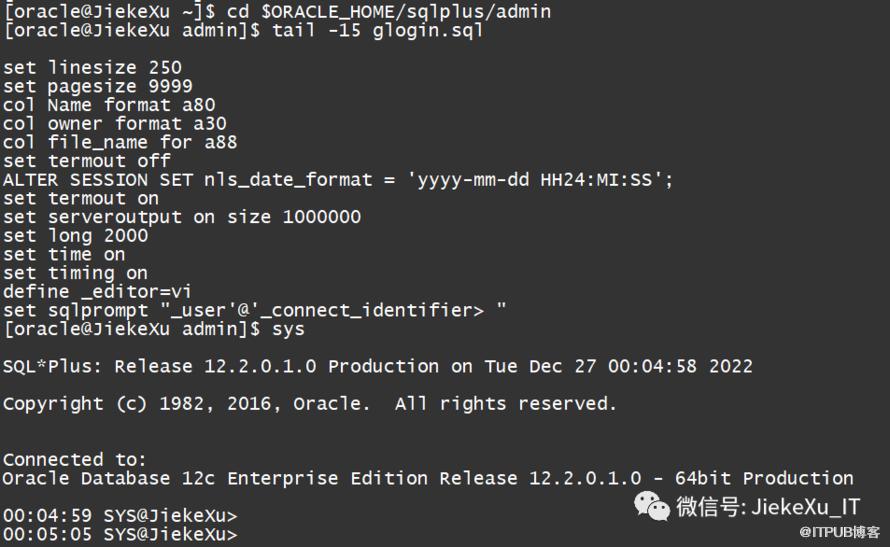The image size is (890, 547).
Task: Click the Oracle copyright notice line
Action: tap(309, 404)
